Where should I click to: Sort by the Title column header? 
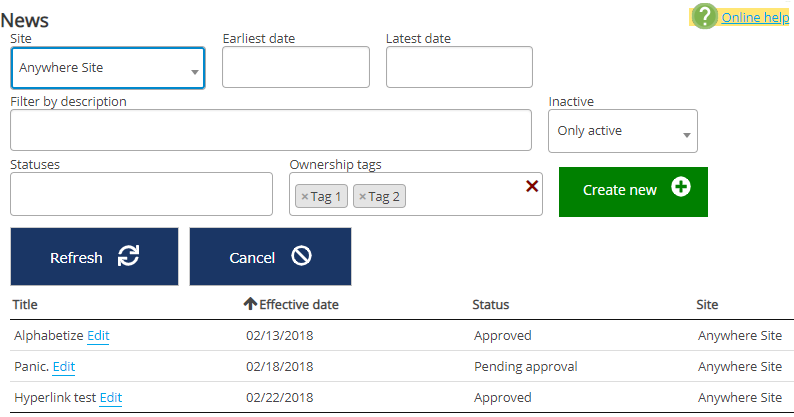(25, 304)
